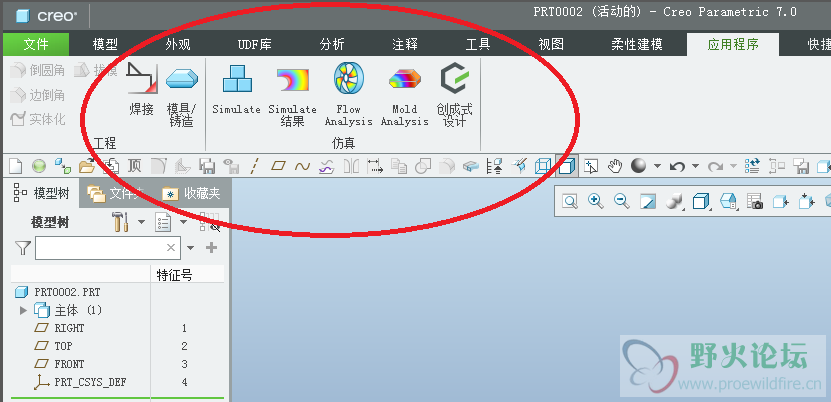This screenshot has width=831, height=402.
Task: Start 创成式设计 generative design
Action: click(455, 95)
